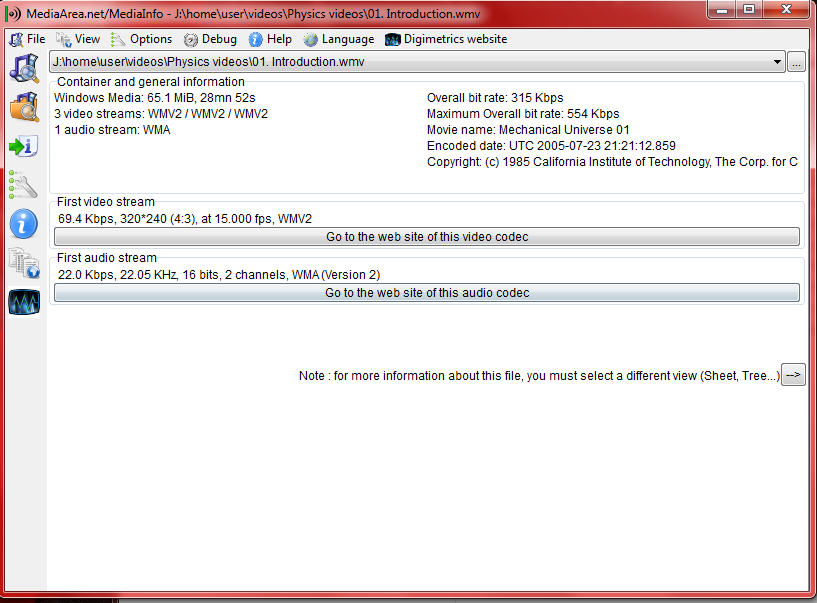The image size is (817, 603).
Task: Open the Language menu
Action: (x=339, y=39)
